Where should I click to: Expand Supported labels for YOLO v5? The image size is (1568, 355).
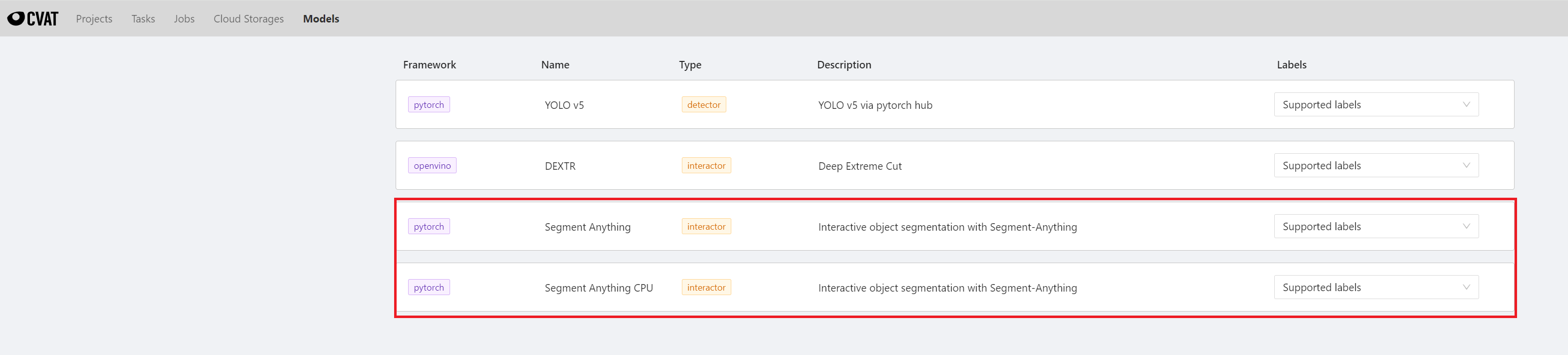coord(1375,105)
